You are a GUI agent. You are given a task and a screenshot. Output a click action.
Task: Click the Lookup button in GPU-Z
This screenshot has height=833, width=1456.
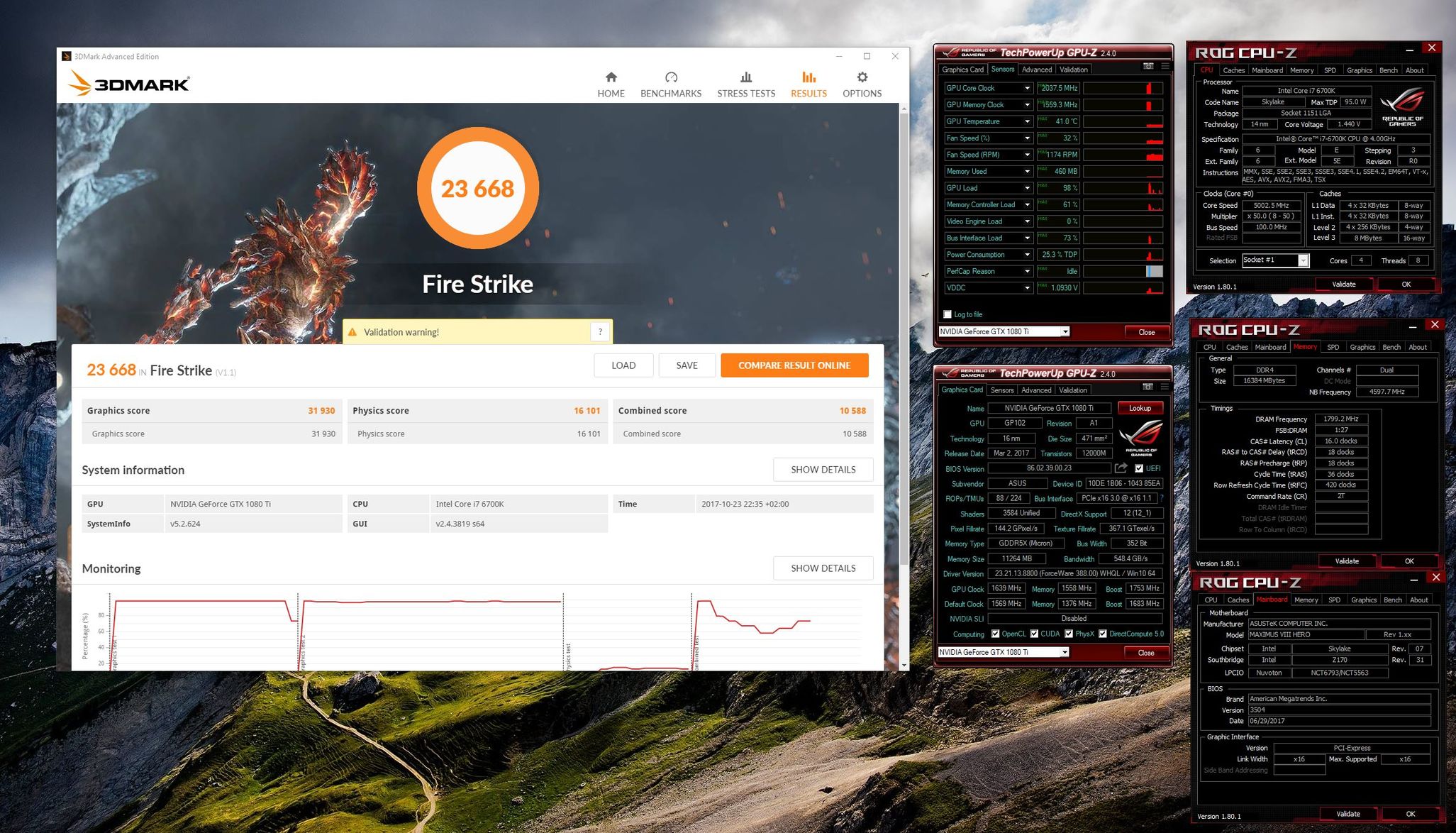[x=1140, y=408]
